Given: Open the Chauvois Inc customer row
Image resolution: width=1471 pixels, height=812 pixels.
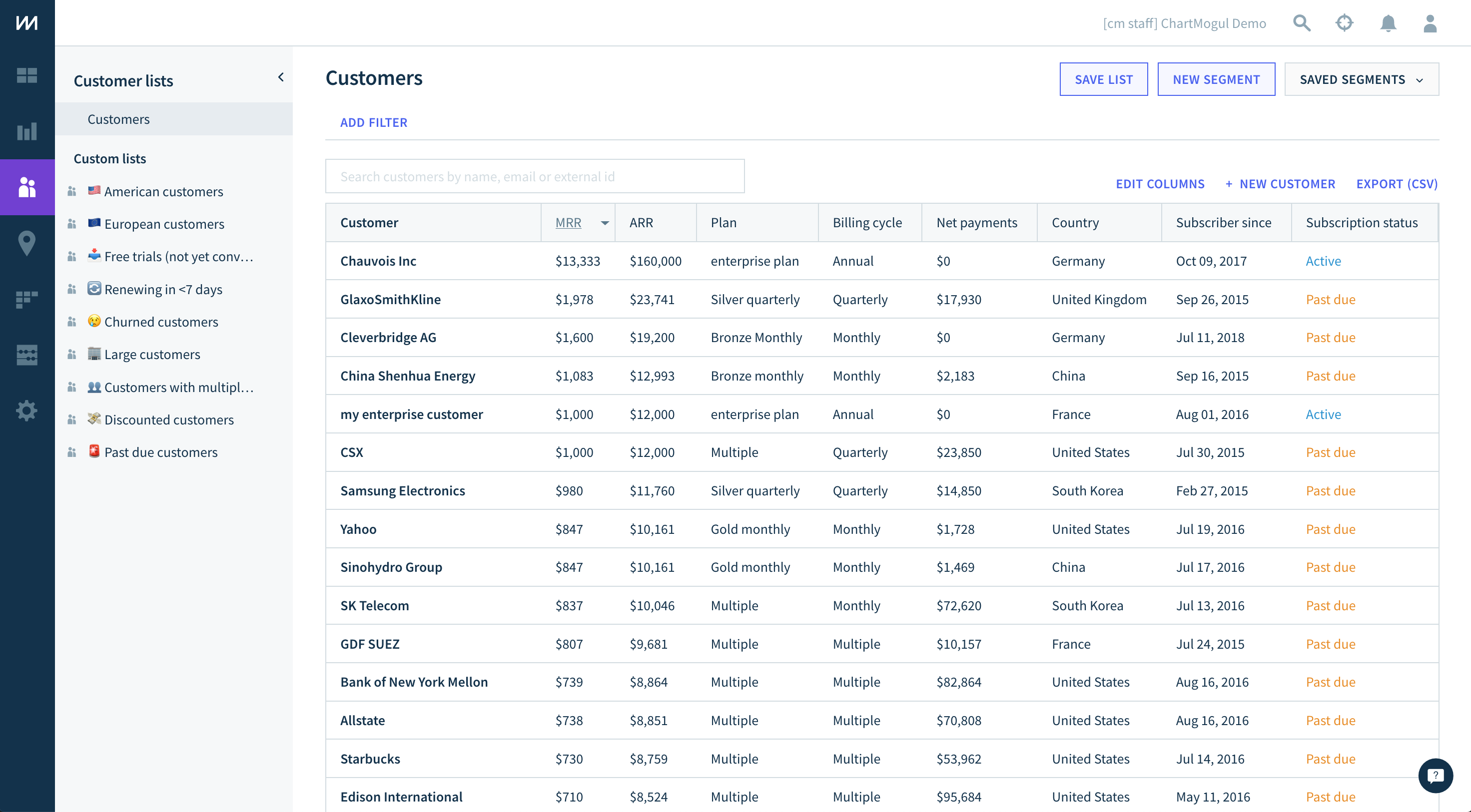Looking at the screenshot, I should [882, 261].
